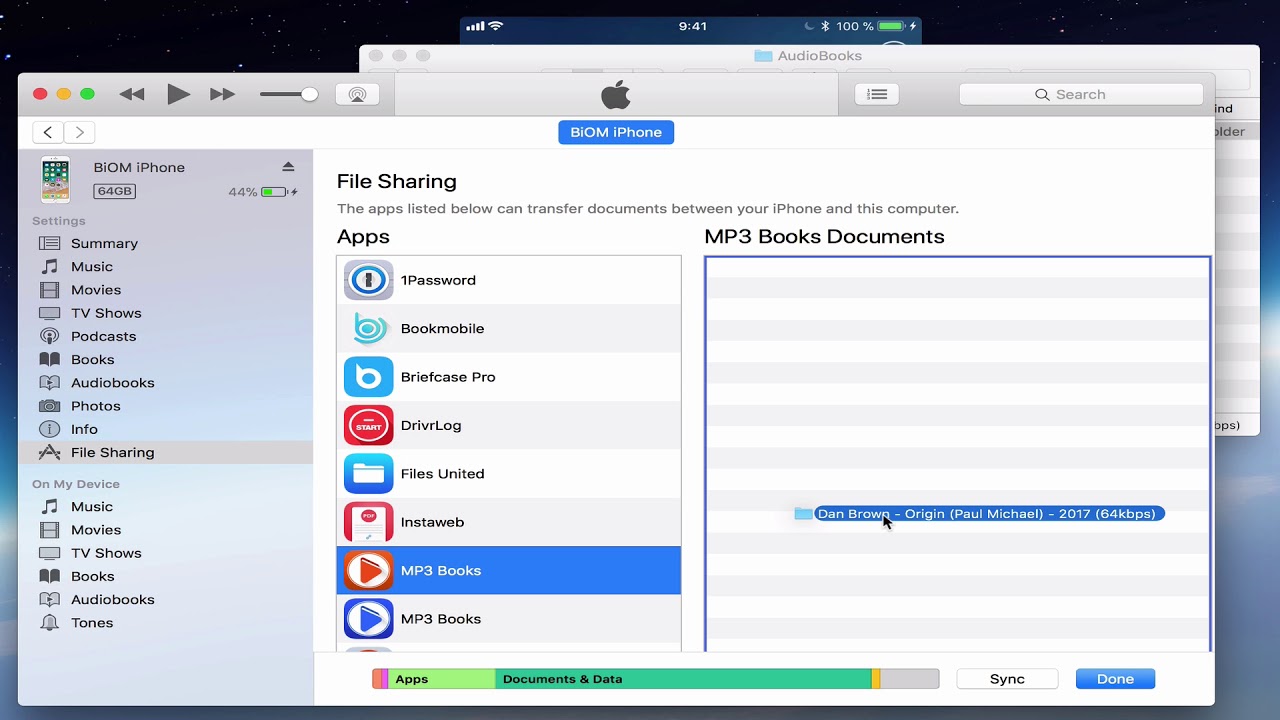Image resolution: width=1280 pixels, height=720 pixels.
Task: Select the 1Password app
Action: [509, 280]
